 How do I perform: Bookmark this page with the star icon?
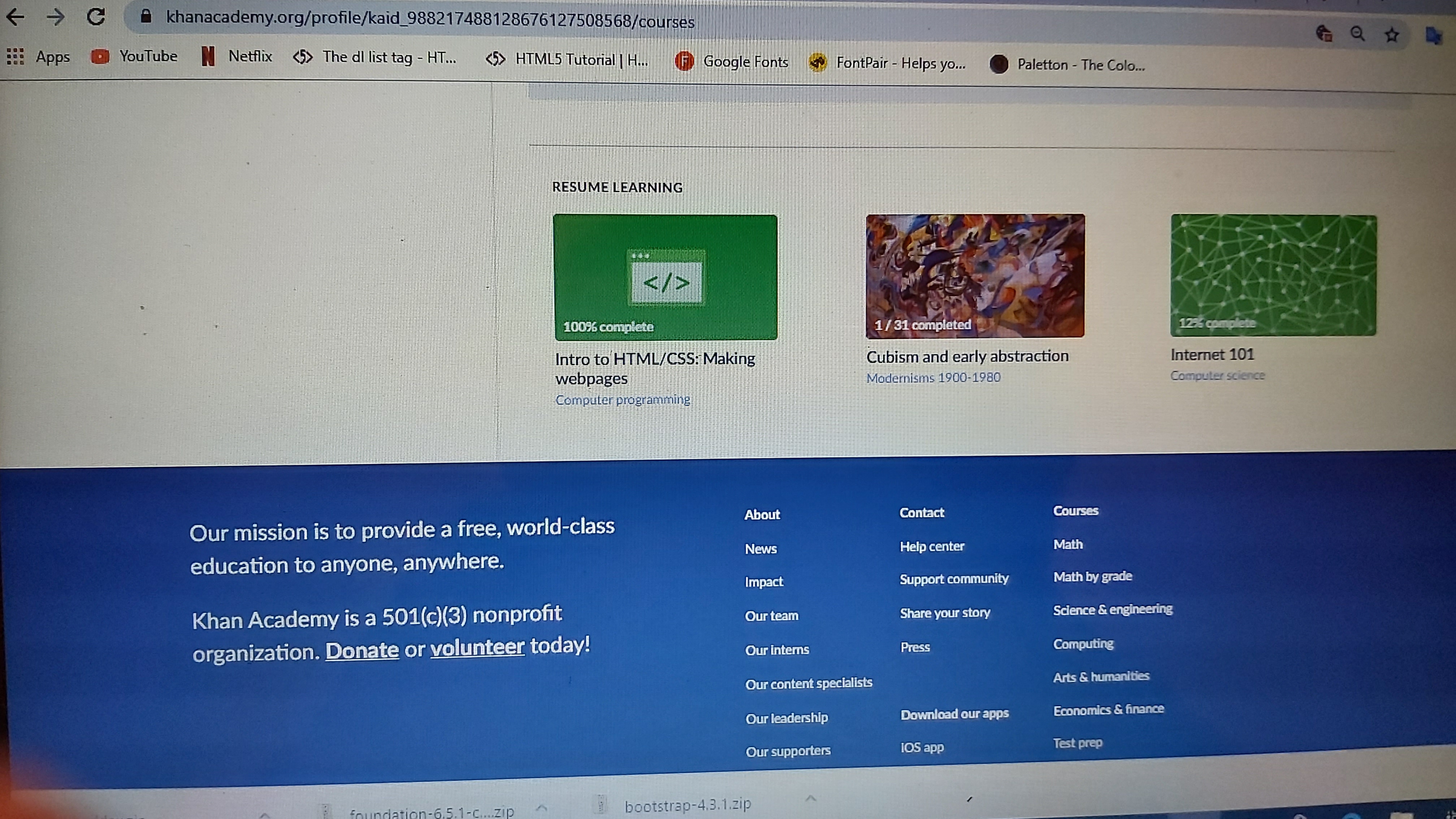[1392, 35]
